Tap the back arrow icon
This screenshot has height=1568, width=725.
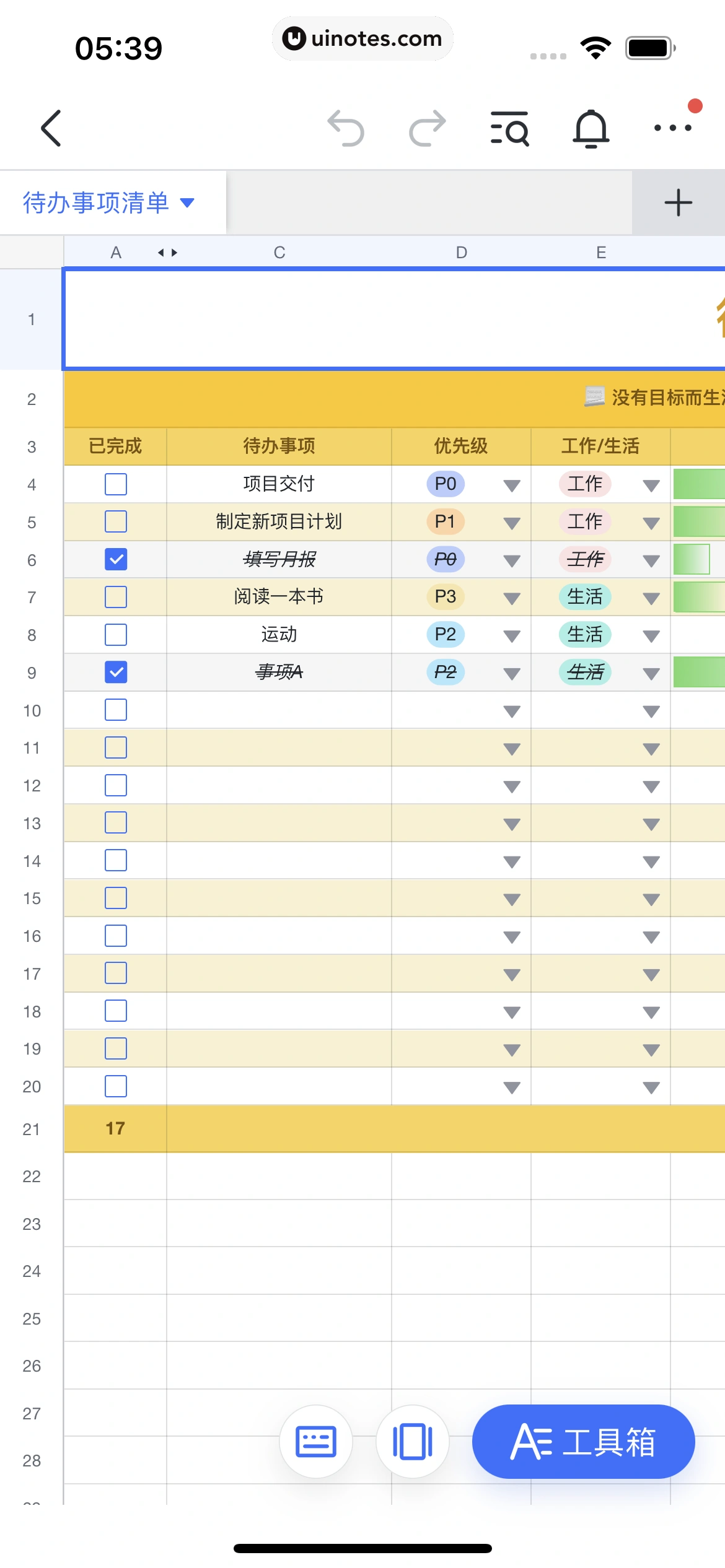click(51, 128)
